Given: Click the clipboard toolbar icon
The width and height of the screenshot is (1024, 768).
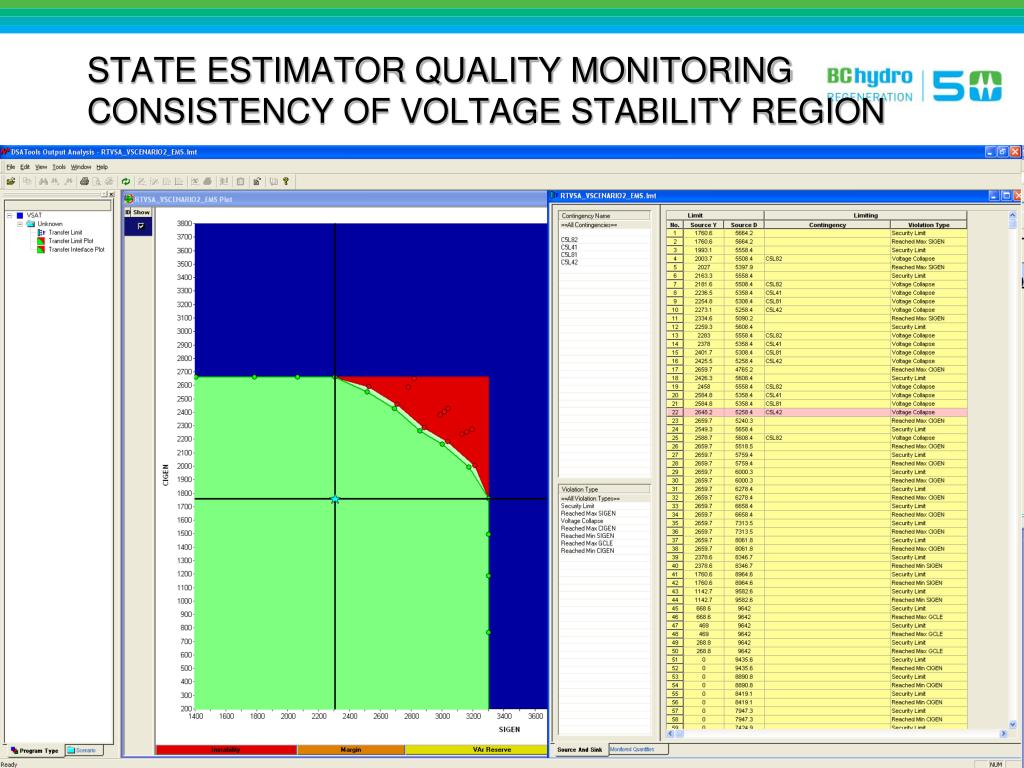Looking at the screenshot, I should coord(240,182).
